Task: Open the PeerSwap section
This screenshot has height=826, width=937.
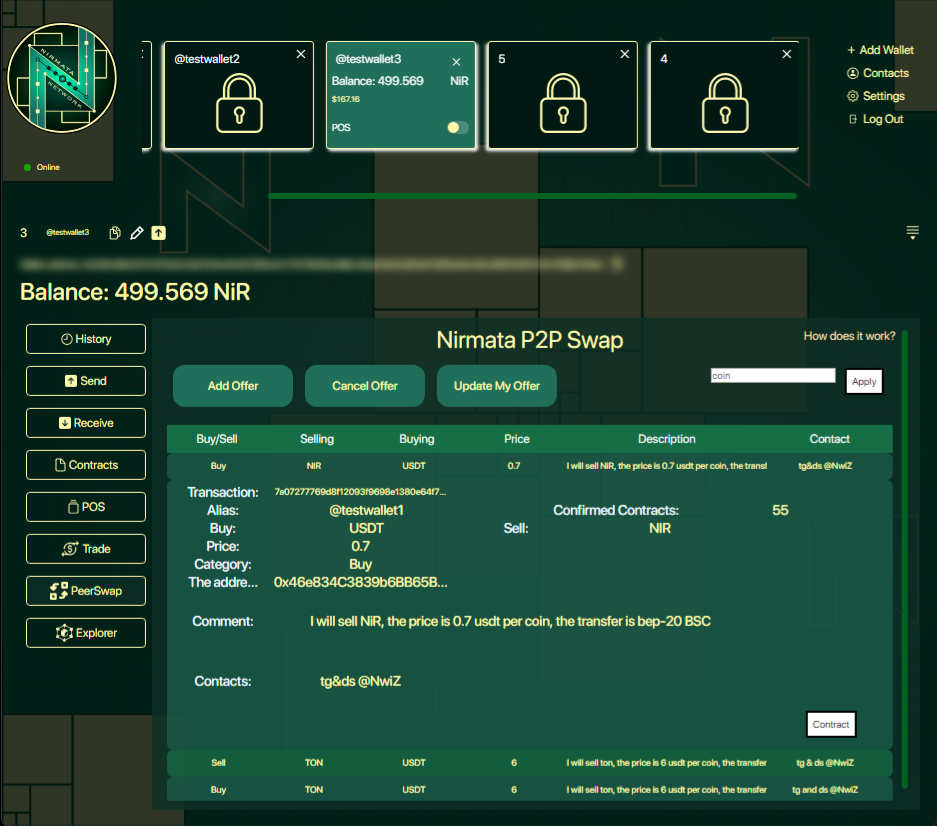Action: (x=86, y=591)
